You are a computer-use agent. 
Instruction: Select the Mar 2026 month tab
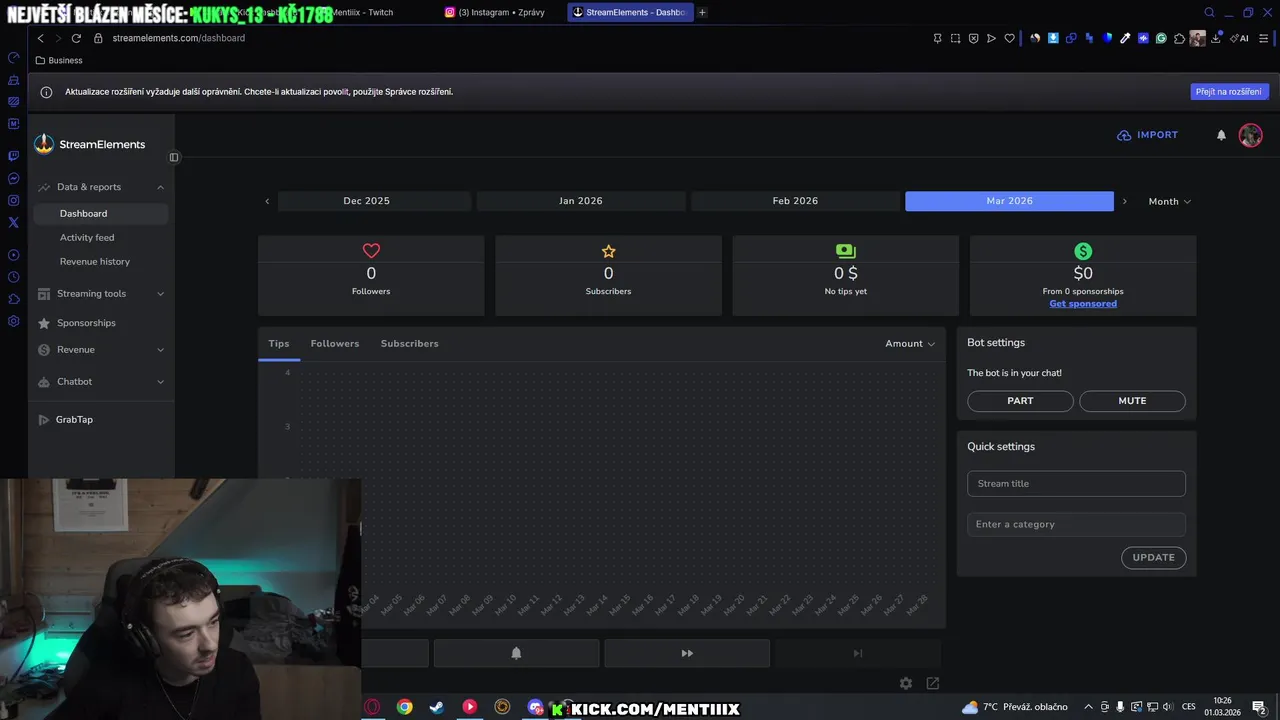click(1009, 201)
